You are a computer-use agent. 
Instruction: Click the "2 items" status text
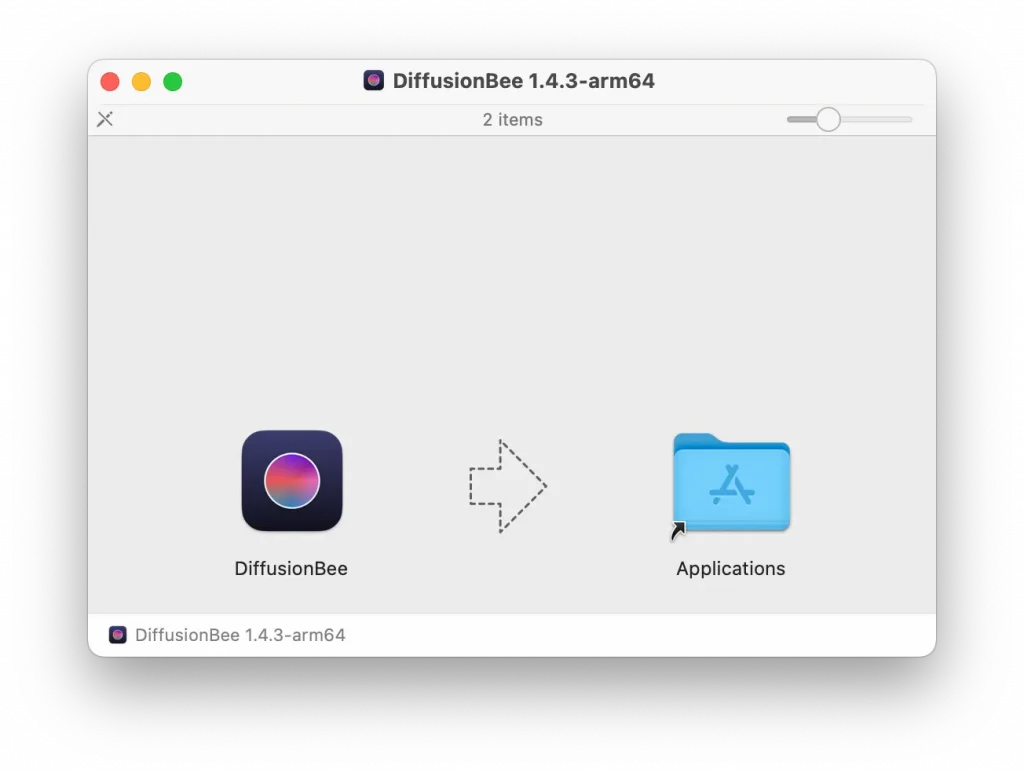pos(512,120)
